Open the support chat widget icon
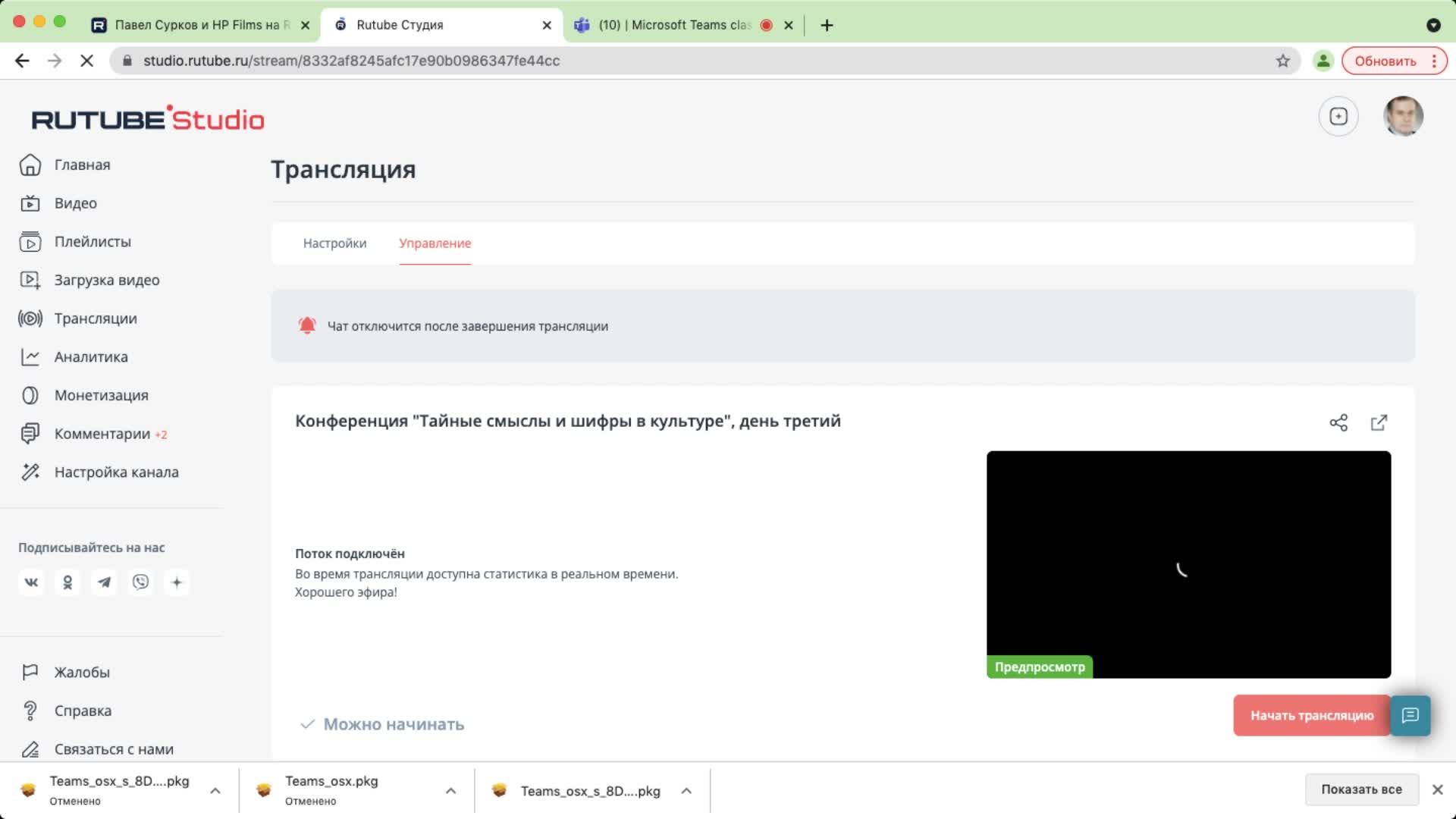Image resolution: width=1456 pixels, height=819 pixels. tap(1410, 715)
